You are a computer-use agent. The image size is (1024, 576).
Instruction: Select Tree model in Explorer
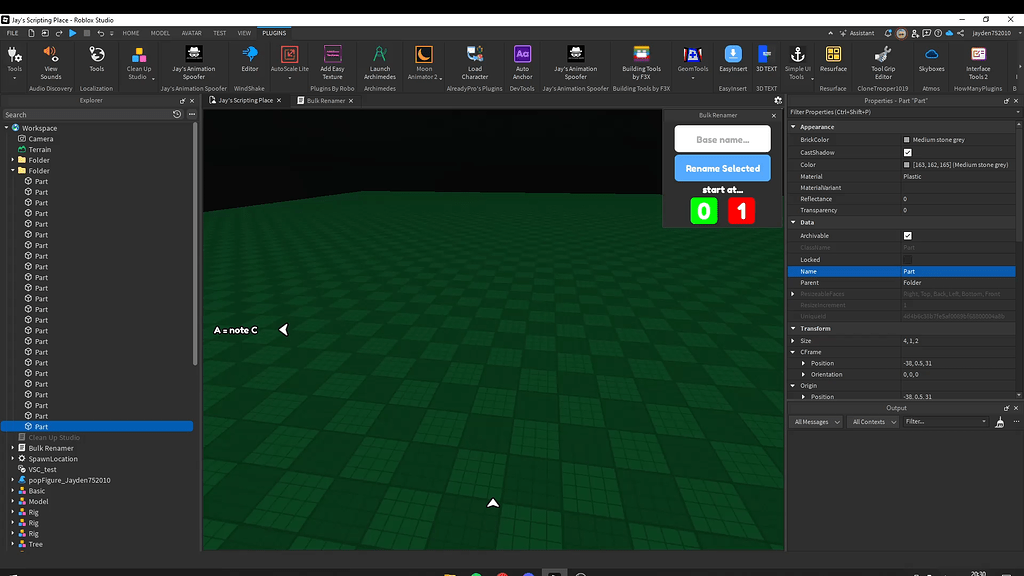tap(35, 544)
